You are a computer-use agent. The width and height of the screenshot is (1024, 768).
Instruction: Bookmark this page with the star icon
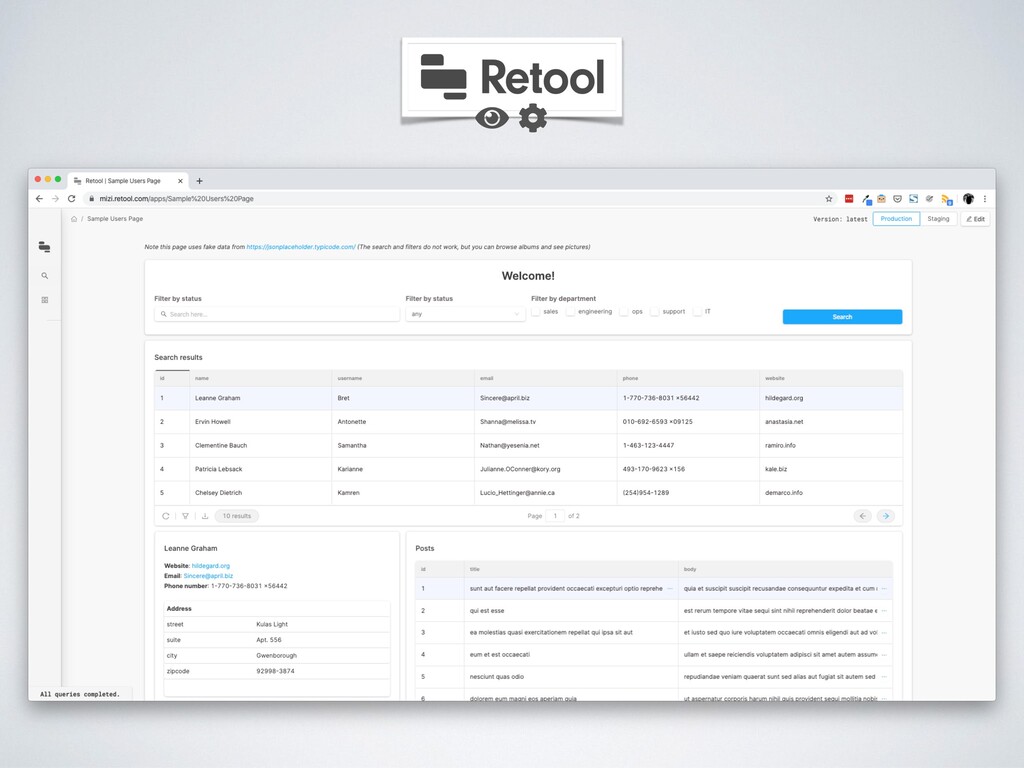pos(828,199)
